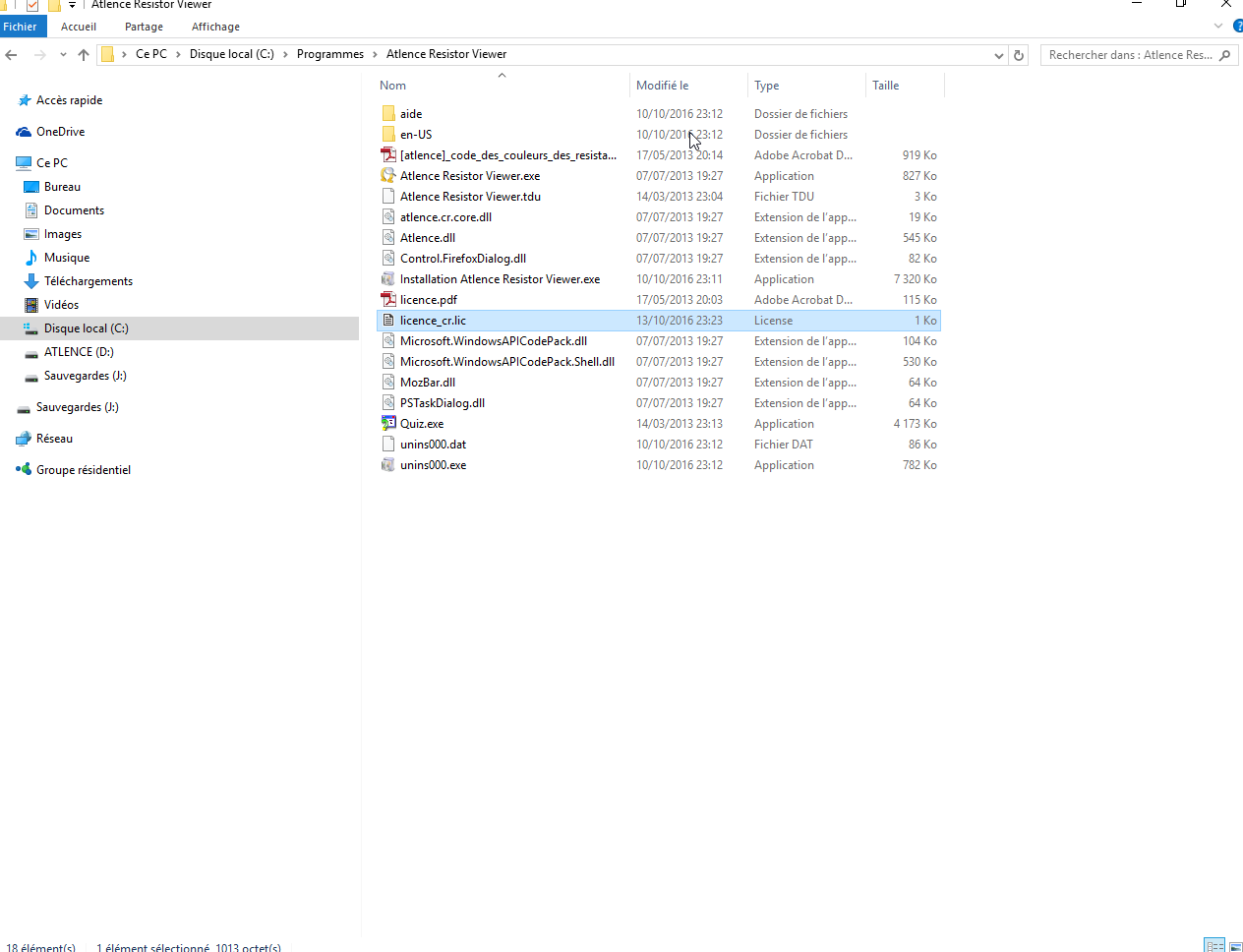Click the Fichier TDU type cell

pos(784,197)
